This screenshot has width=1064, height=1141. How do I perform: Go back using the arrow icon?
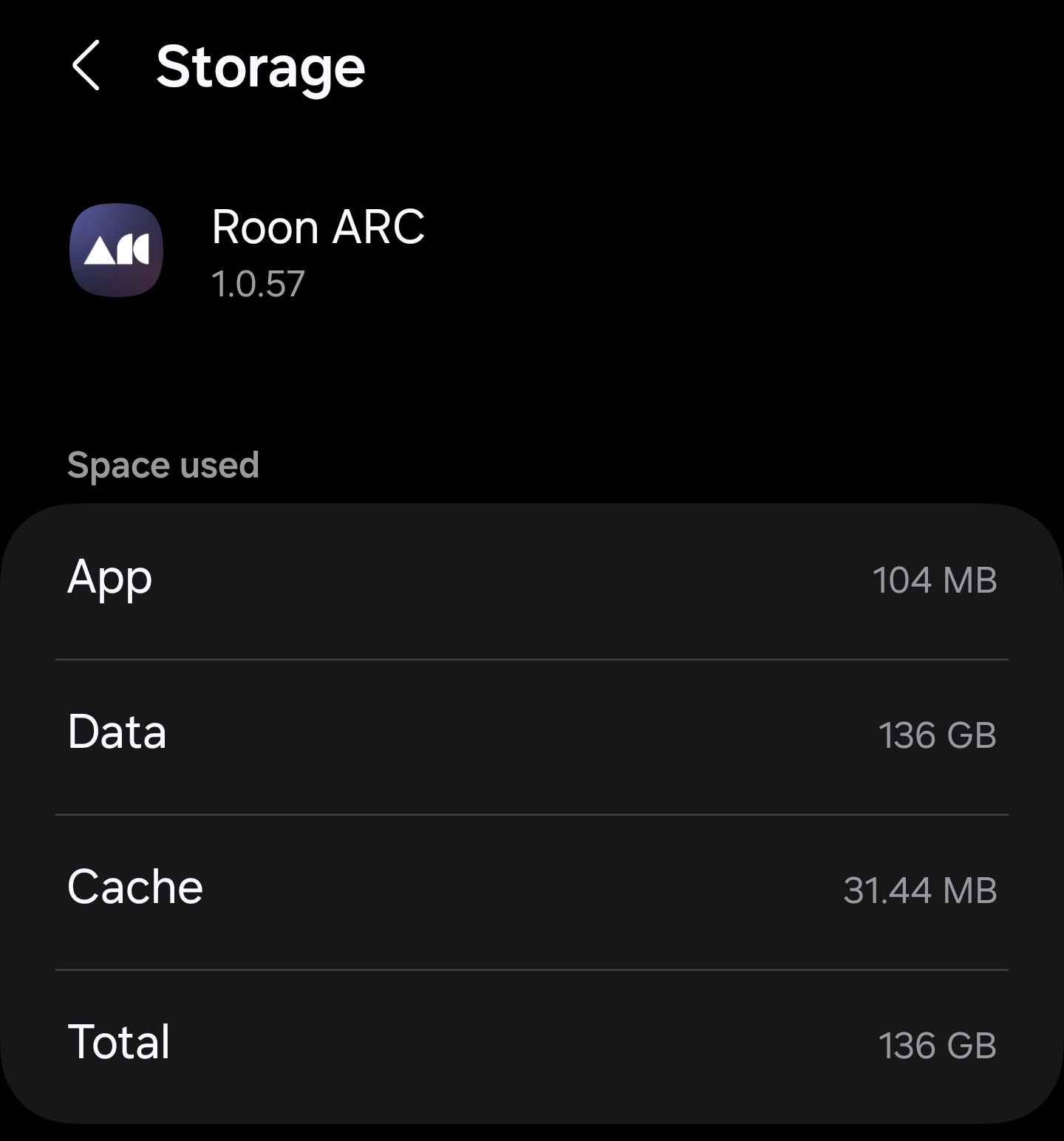[x=86, y=66]
